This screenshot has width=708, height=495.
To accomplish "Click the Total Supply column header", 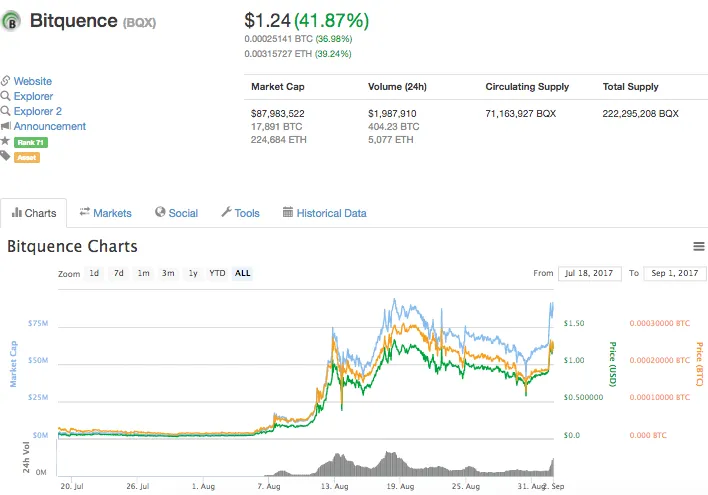I will click(630, 87).
